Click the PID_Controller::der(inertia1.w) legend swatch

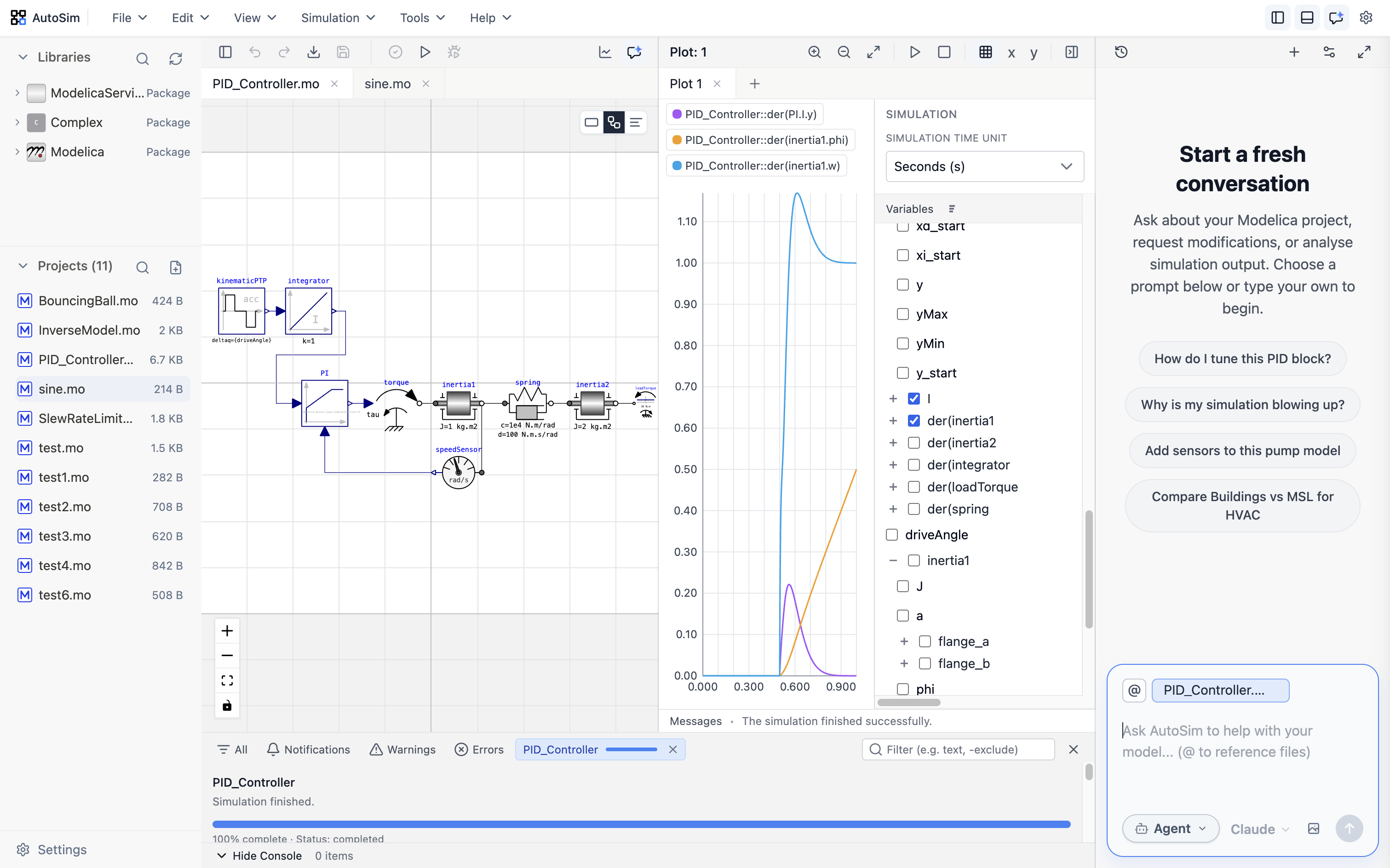(x=678, y=166)
